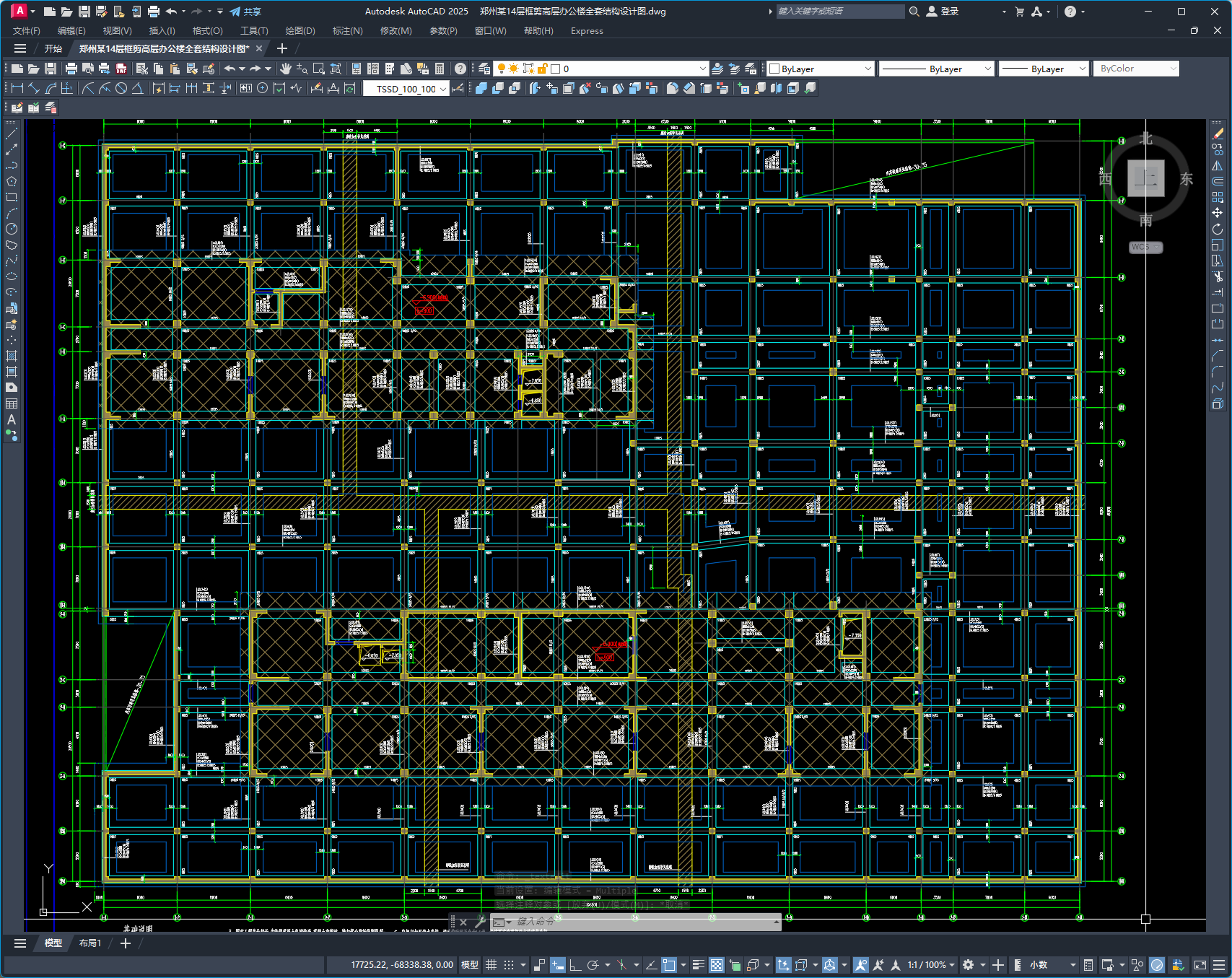Switch to the 布局1 layout tab
This screenshot has width=1232, height=978.
pyautogui.click(x=90, y=943)
